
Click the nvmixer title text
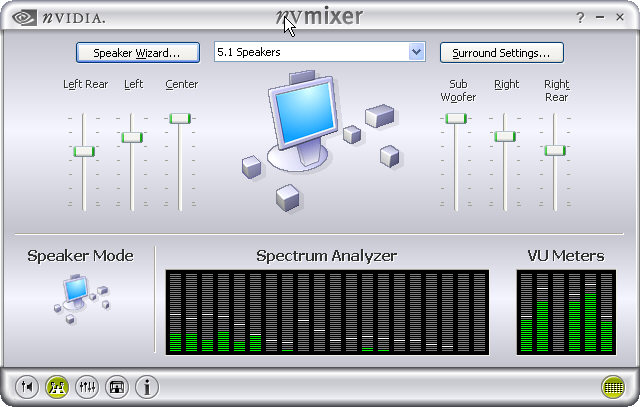(x=319, y=17)
